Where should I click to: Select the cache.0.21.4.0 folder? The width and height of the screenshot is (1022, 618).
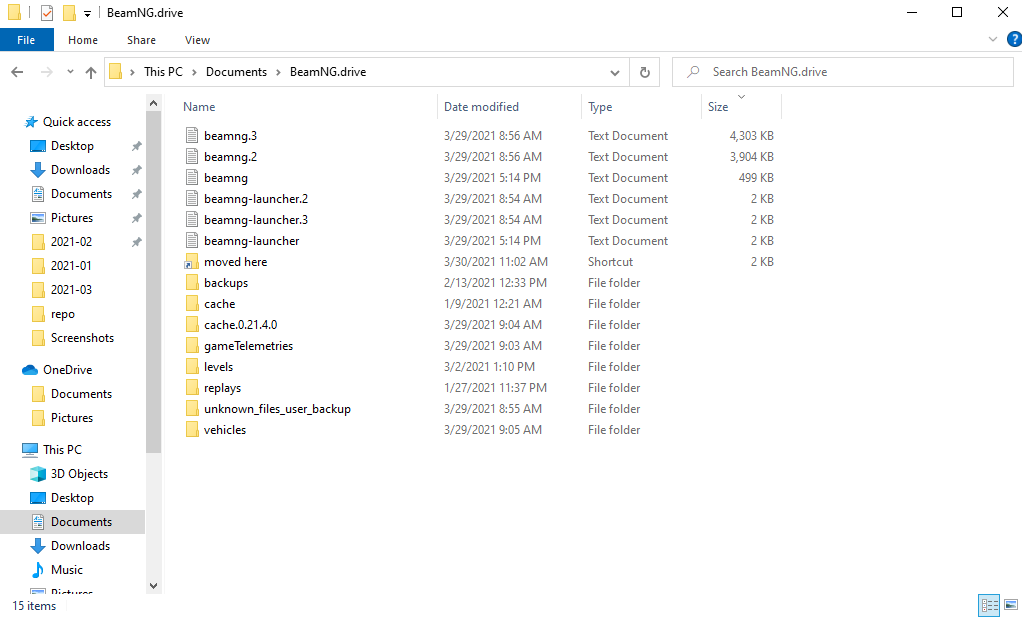coord(241,325)
